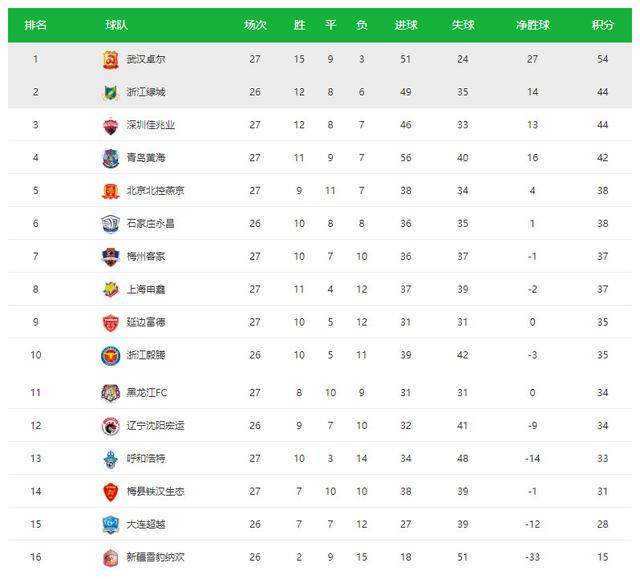Open the 石家庄永昌 team badge
Image resolution: width=640 pixels, height=579 pixels.
pos(110,224)
